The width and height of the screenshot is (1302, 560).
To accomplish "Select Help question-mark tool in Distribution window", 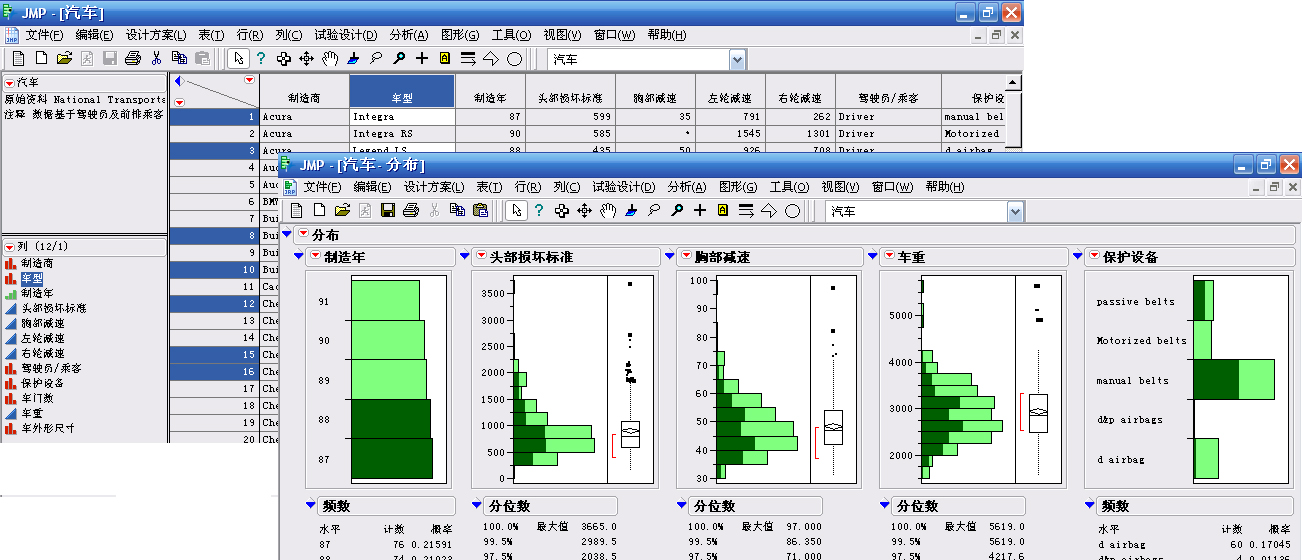I will [x=539, y=210].
